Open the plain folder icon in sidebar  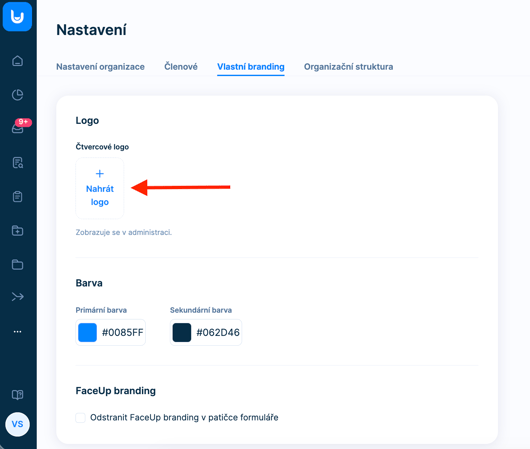[18, 264]
